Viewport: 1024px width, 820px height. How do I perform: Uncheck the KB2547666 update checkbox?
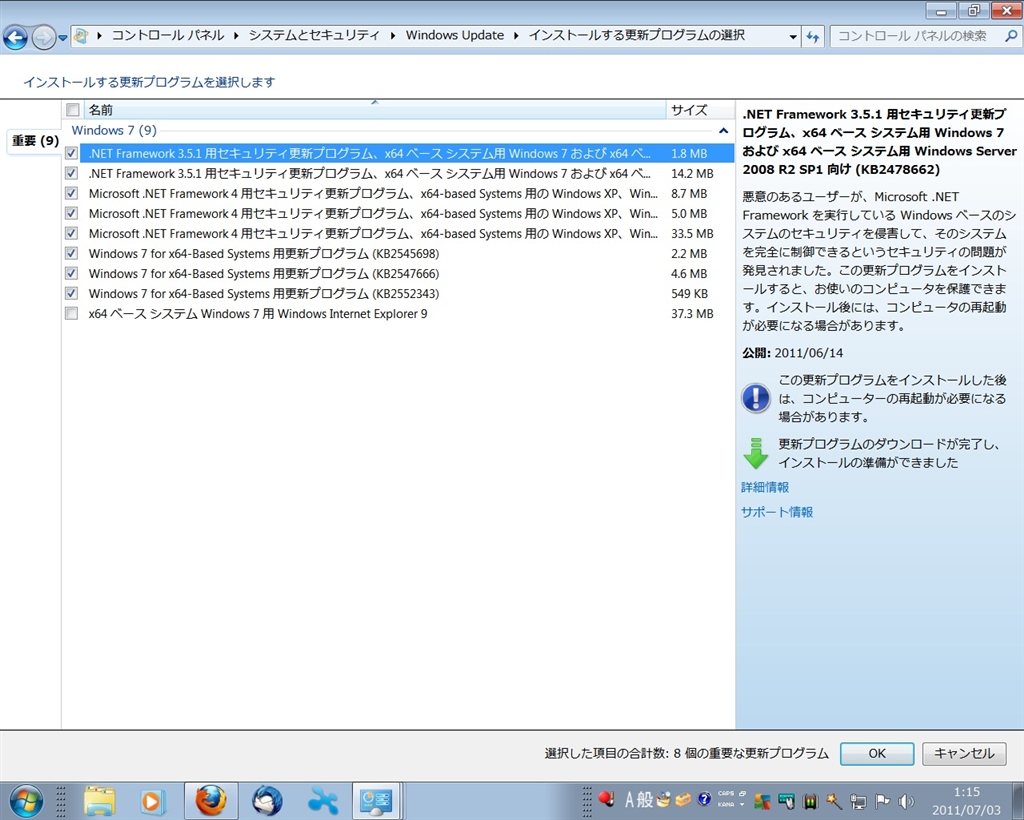pos(72,274)
